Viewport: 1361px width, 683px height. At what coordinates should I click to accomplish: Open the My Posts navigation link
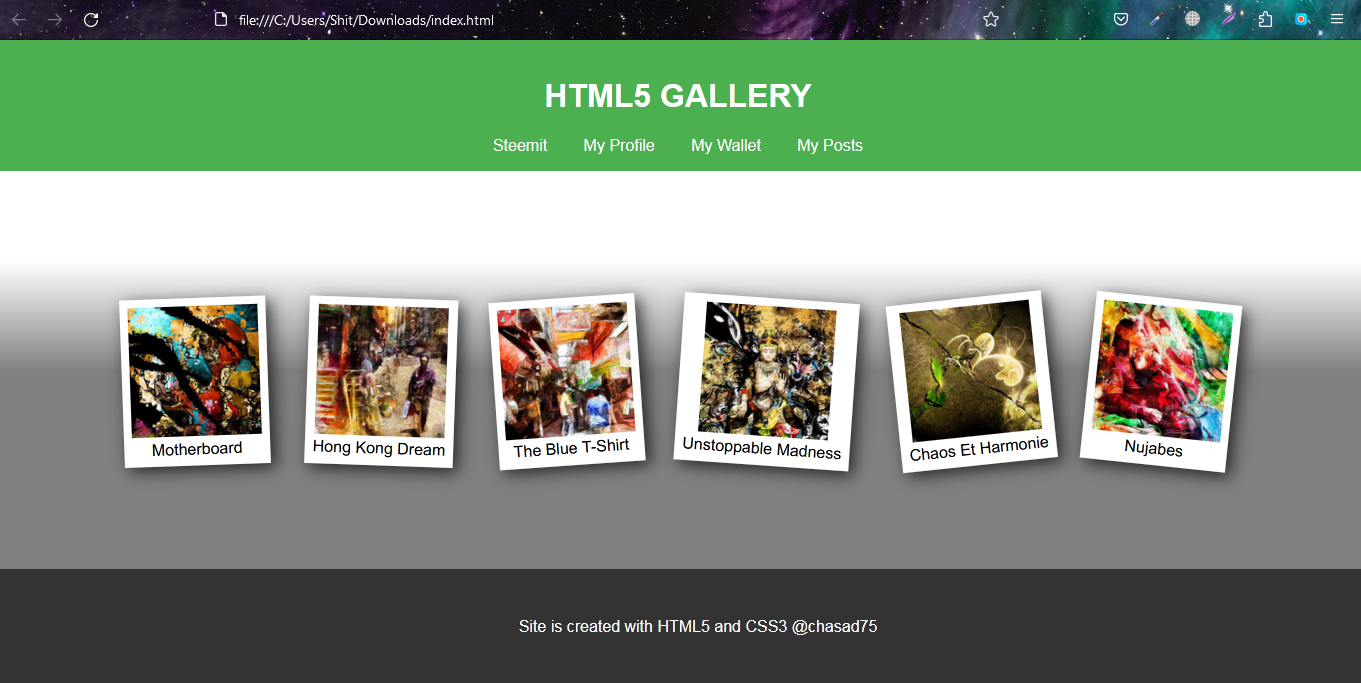[830, 146]
